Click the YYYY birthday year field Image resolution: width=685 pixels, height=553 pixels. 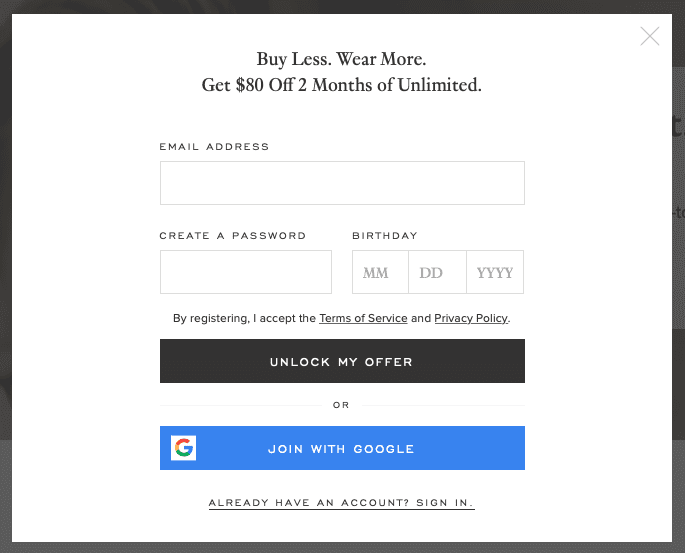[495, 272]
